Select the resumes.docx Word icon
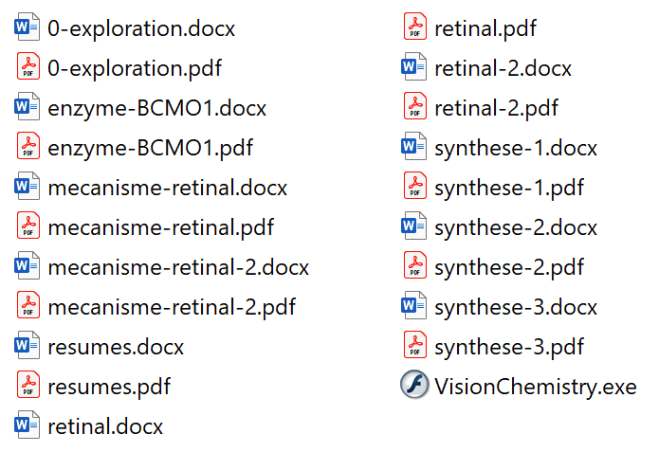The width and height of the screenshot is (659, 452). [x=28, y=346]
